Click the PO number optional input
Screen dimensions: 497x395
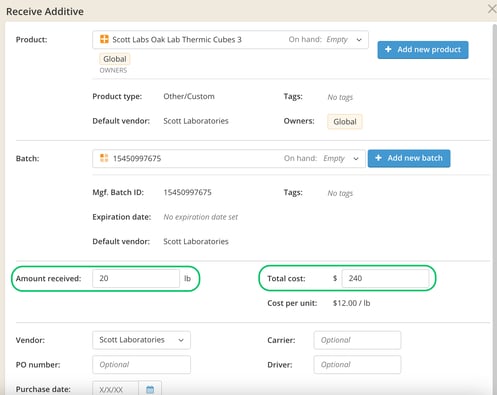141,365
